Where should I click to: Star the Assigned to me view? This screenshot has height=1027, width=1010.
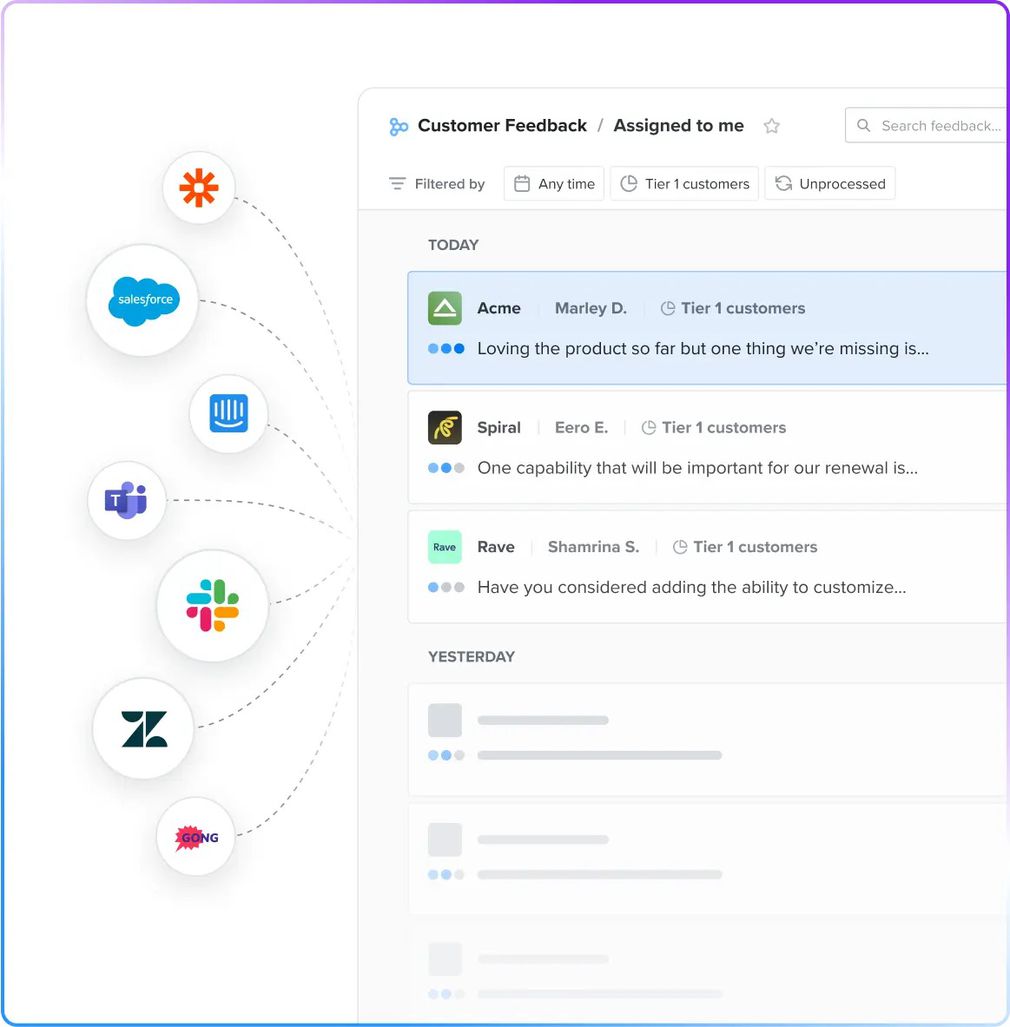771,126
